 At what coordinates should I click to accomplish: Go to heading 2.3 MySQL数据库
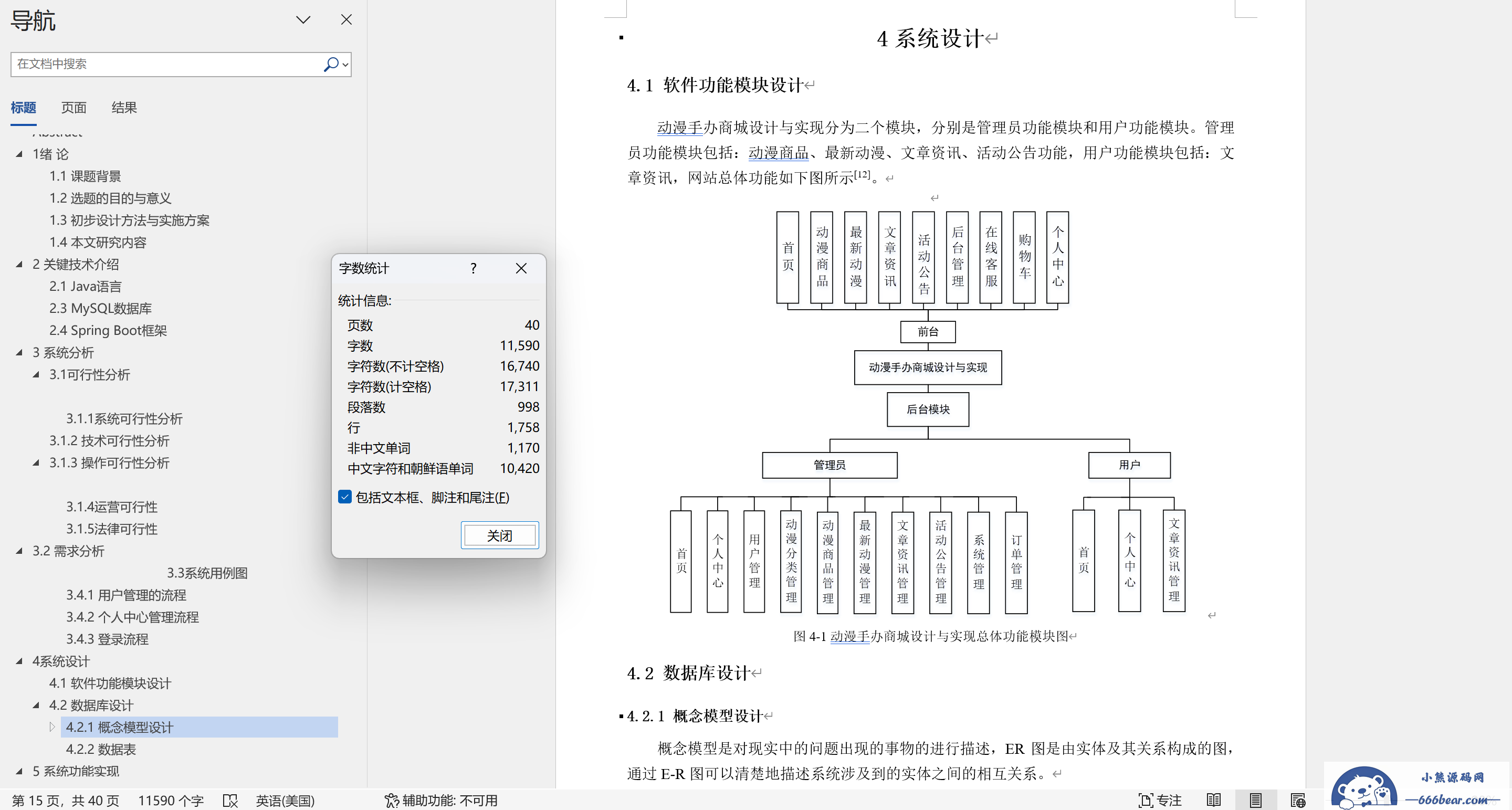pos(100,308)
